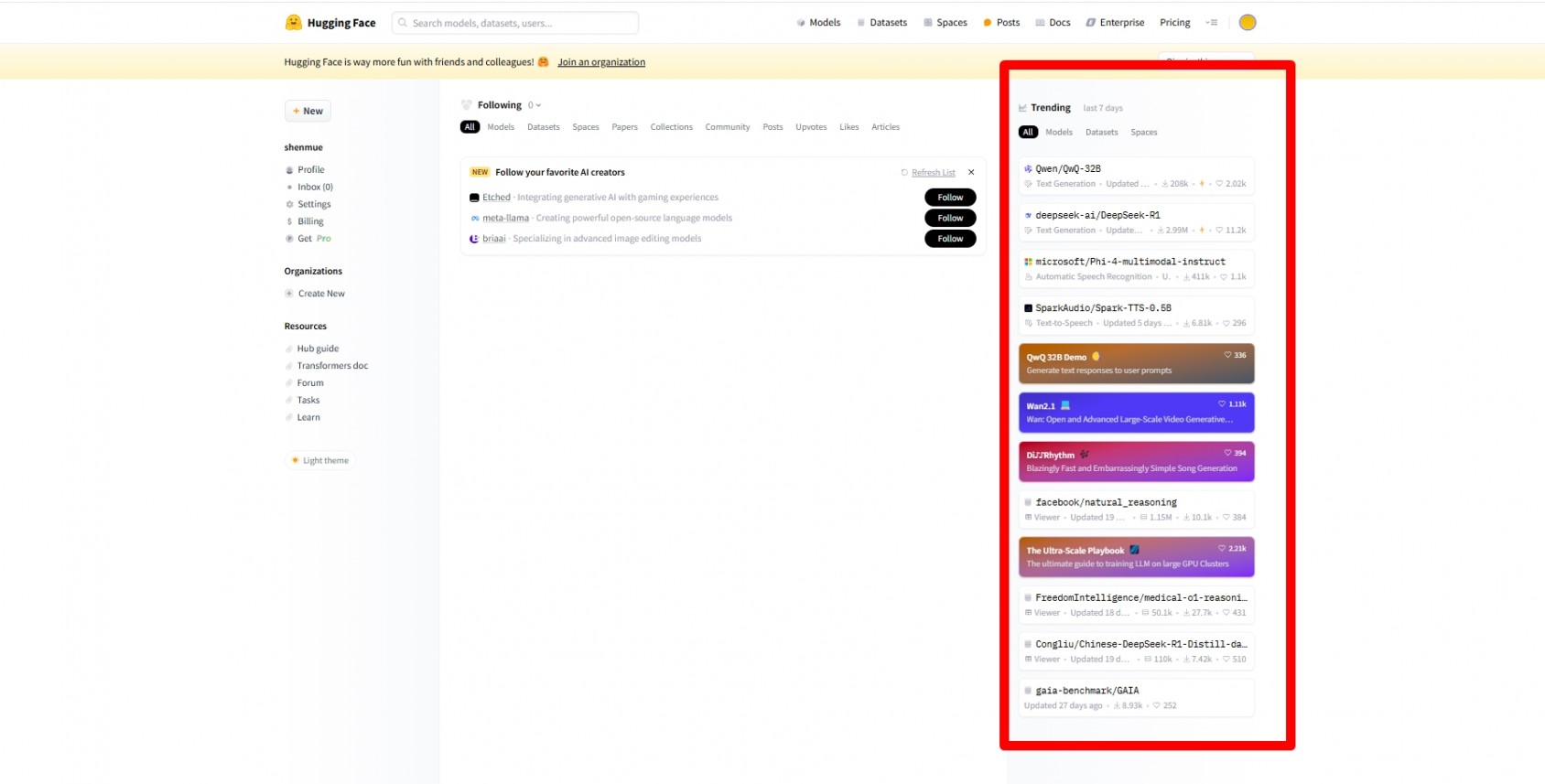Click the search magnifier icon
Image resolution: width=1545 pixels, height=784 pixels.
[403, 23]
